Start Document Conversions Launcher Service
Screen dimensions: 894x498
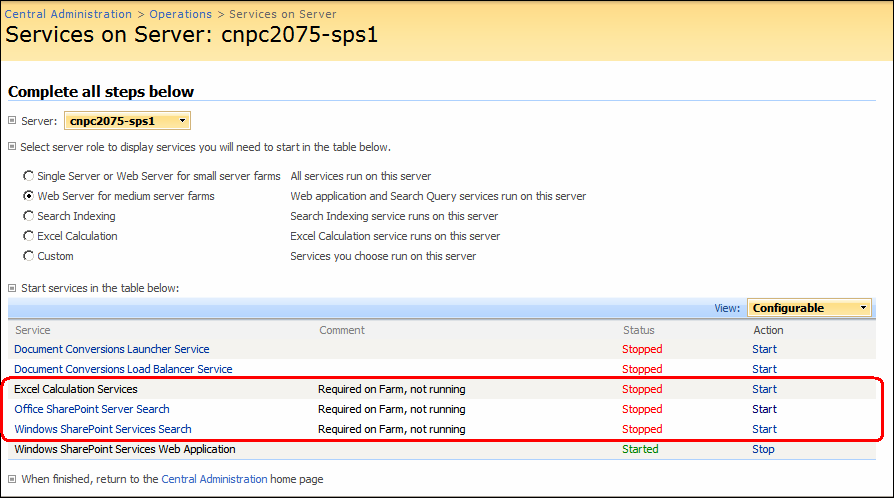pos(764,349)
